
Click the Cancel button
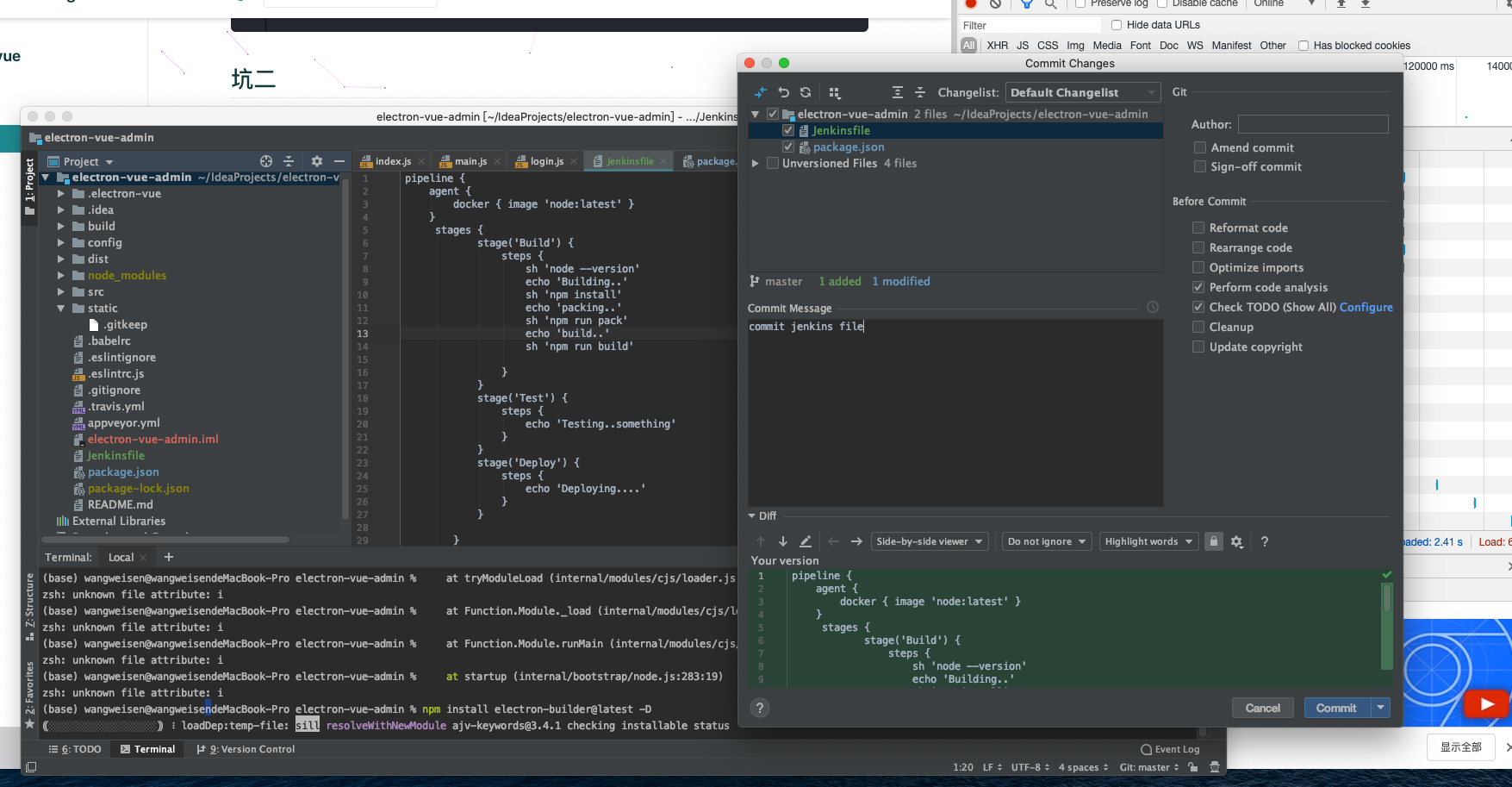point(1263,708)
